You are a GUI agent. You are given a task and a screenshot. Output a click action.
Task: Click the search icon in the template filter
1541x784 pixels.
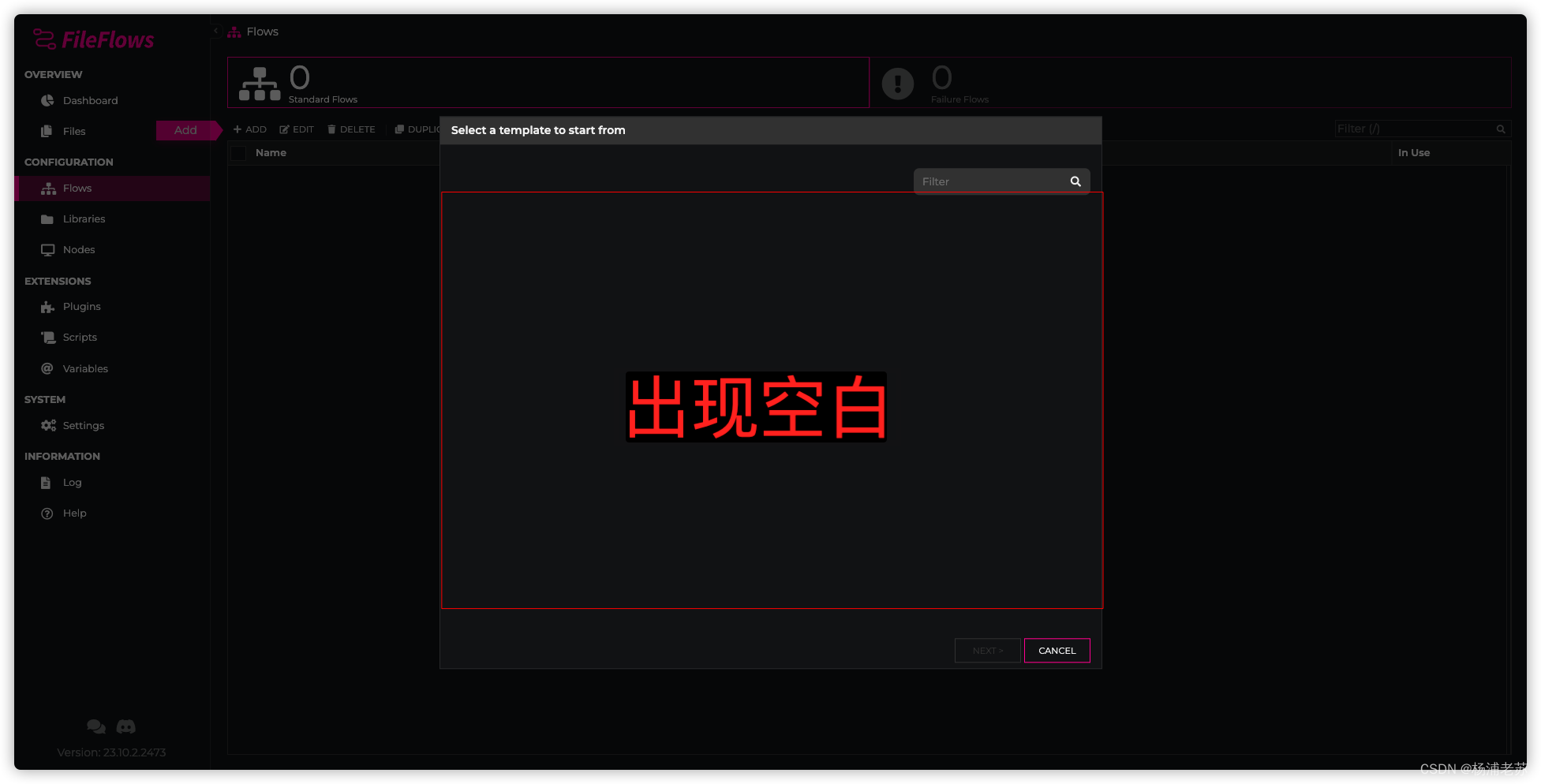tap(1075, 181)
